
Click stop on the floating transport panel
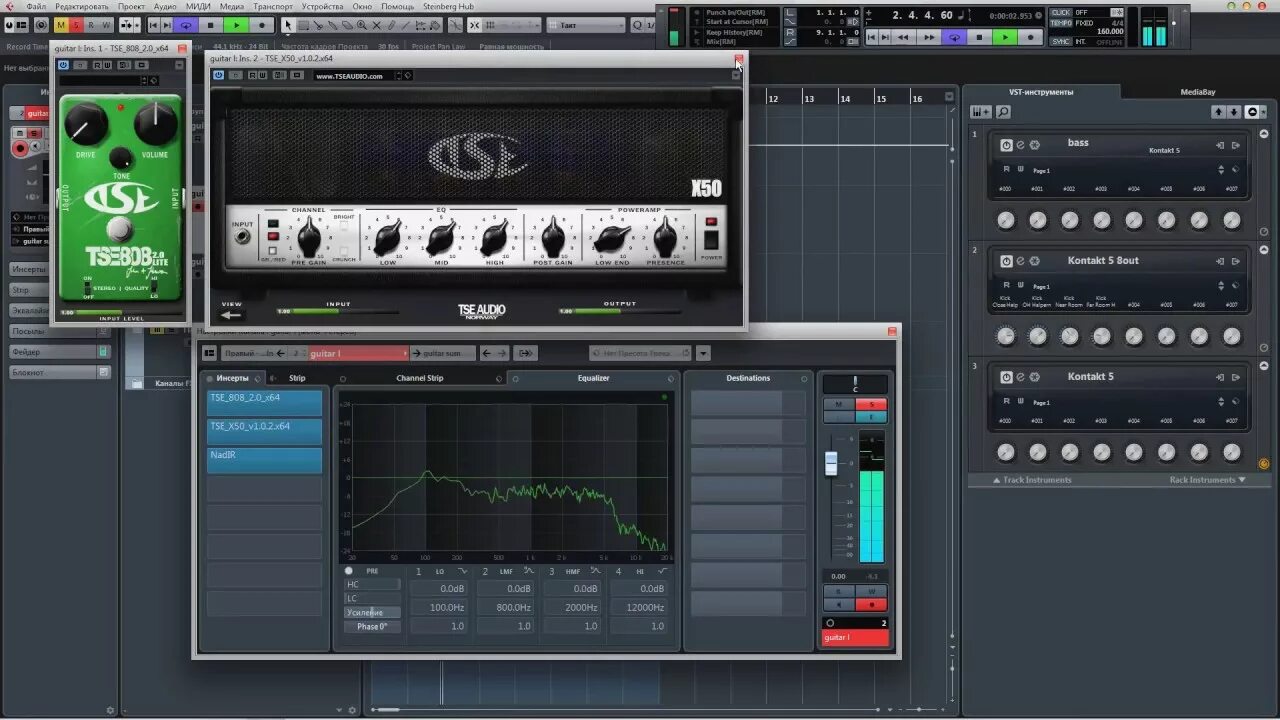pyautogui.click(x=980, y=37)
